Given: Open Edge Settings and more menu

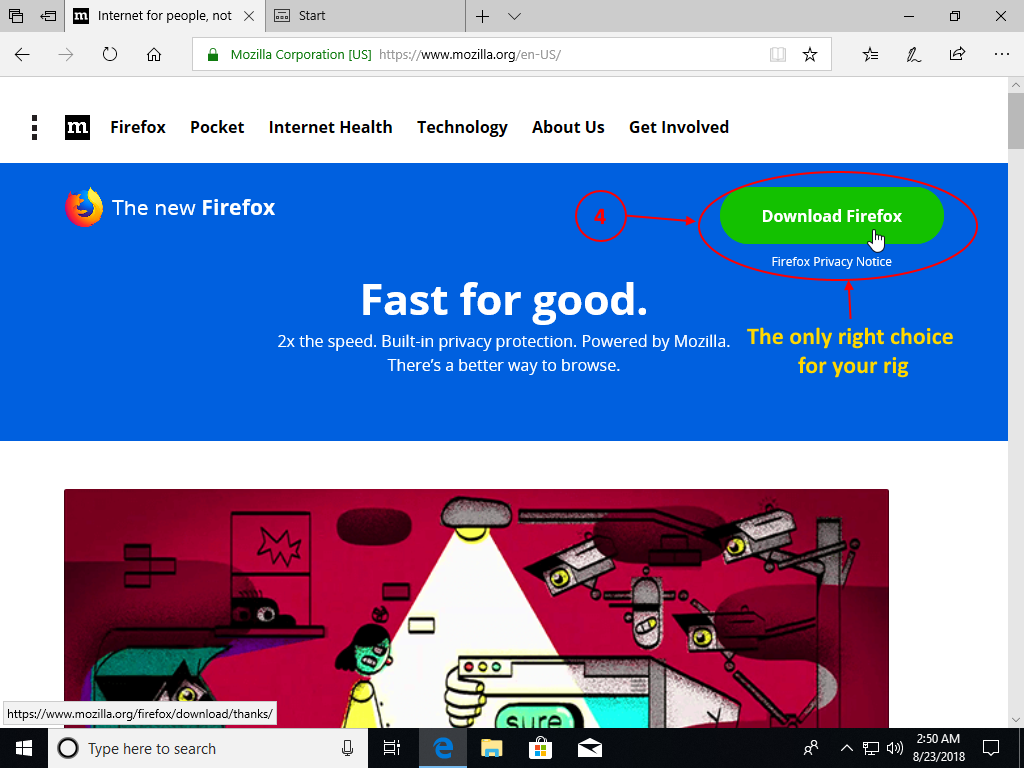Looking at the screenshot, I should click(1001, 54).
